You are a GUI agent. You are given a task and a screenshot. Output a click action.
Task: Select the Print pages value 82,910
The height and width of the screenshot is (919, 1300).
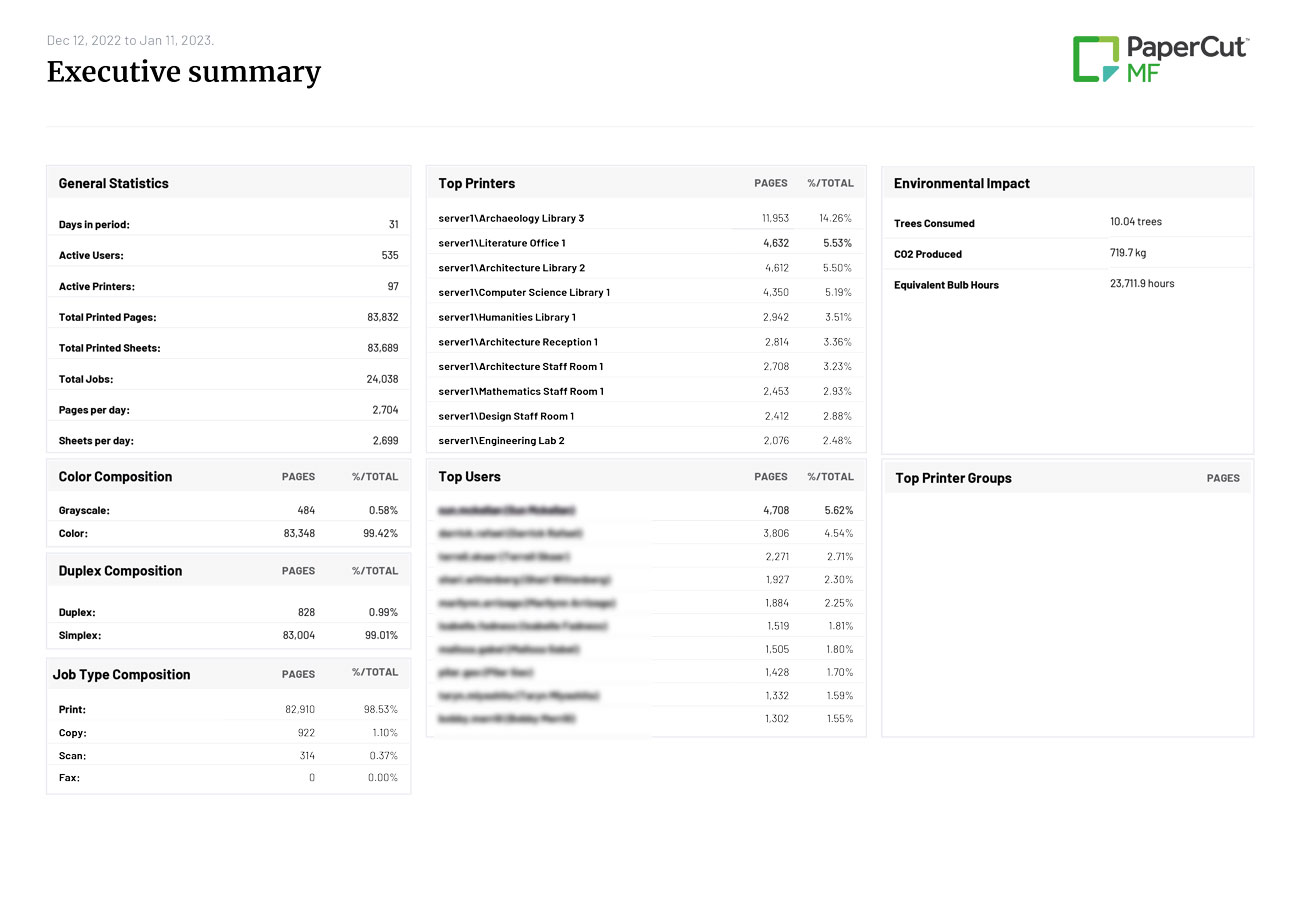coord(300,709)
